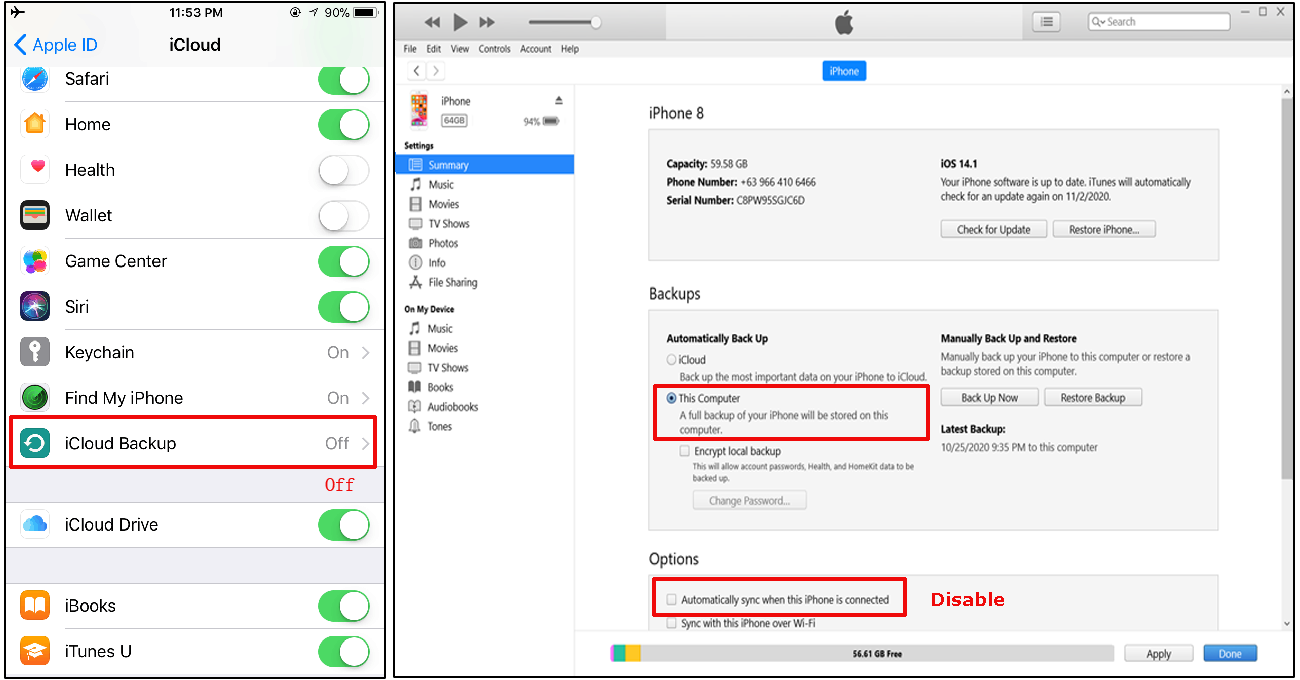
Task: Click iTunes back navigation arrow
Action: coord(417,71)
